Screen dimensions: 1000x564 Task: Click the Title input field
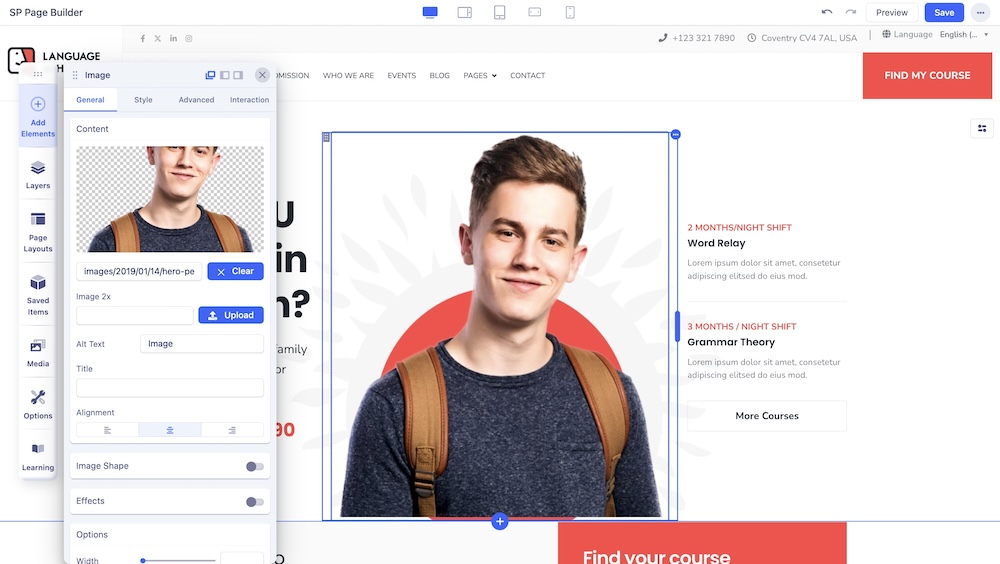tap(170, 388)
